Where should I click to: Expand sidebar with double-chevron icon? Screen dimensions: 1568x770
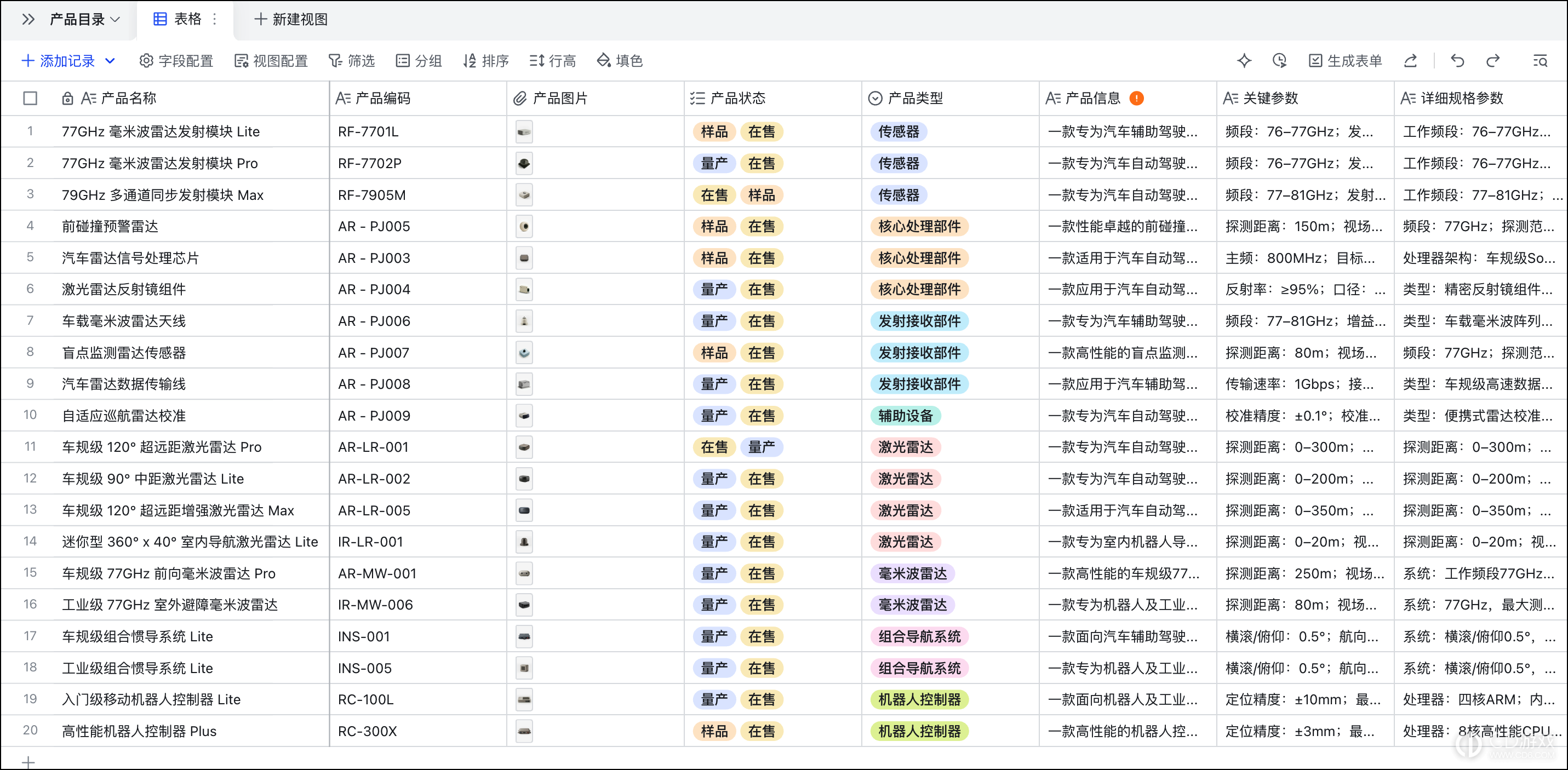(x=28, y=20)
